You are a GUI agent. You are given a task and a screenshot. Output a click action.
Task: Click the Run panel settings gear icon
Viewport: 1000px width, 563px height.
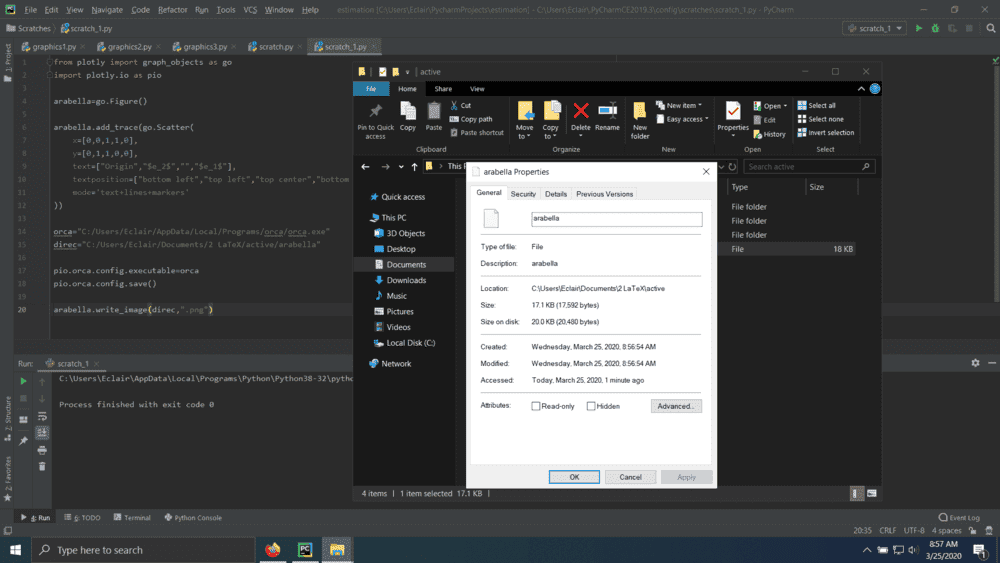(975, 363)
